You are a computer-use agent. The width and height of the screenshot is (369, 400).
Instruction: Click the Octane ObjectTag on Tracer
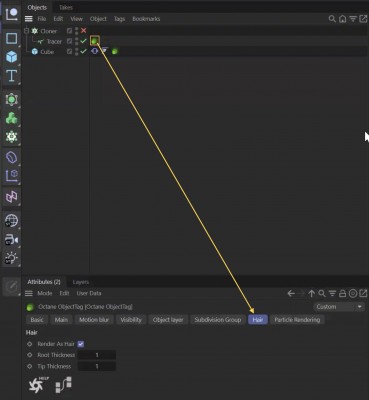95,41
